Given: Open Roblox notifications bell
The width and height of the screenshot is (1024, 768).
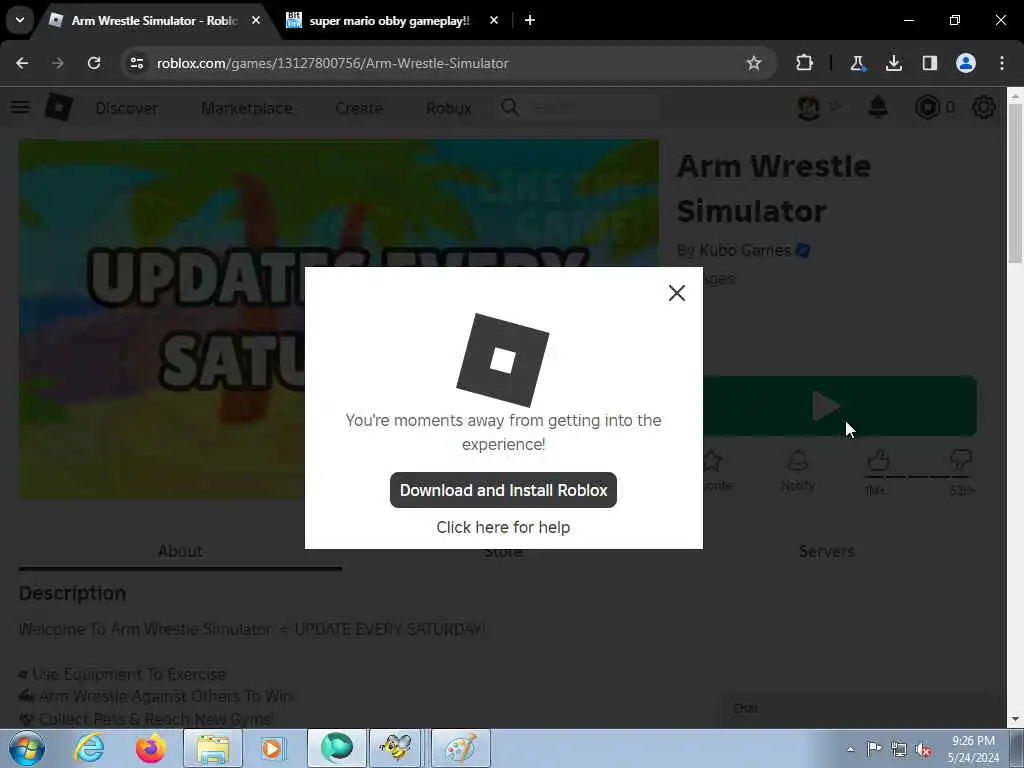Looking at the screenshot, I should [x=878, y=107].
